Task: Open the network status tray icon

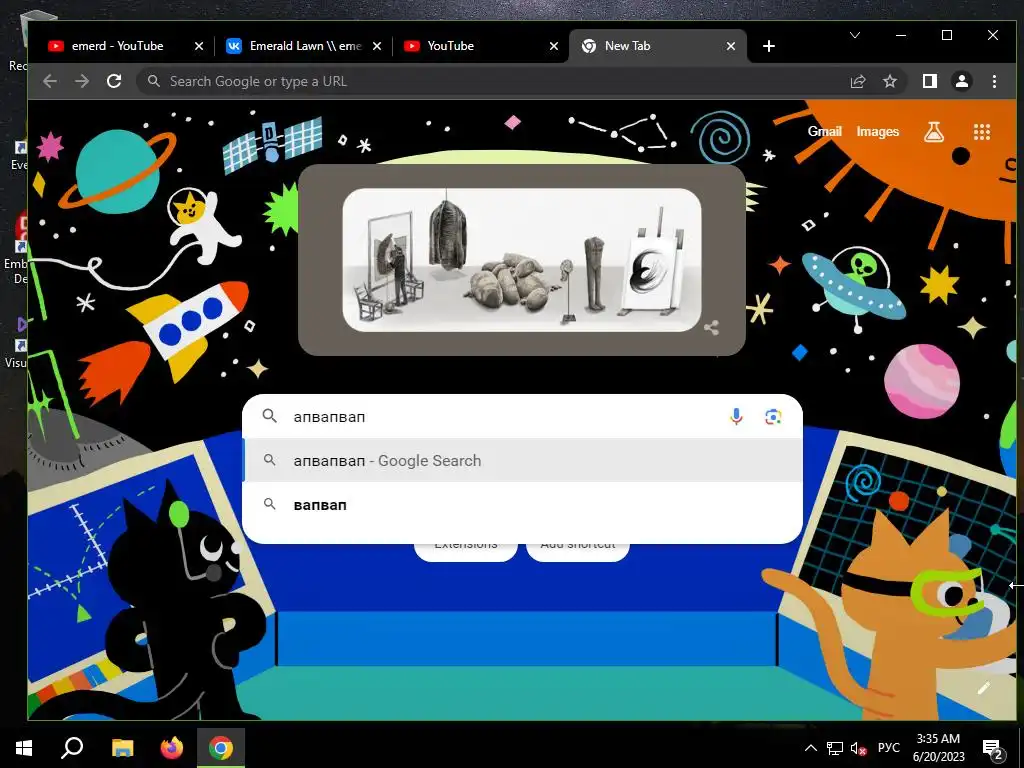Action: click(x=835, y=748)
